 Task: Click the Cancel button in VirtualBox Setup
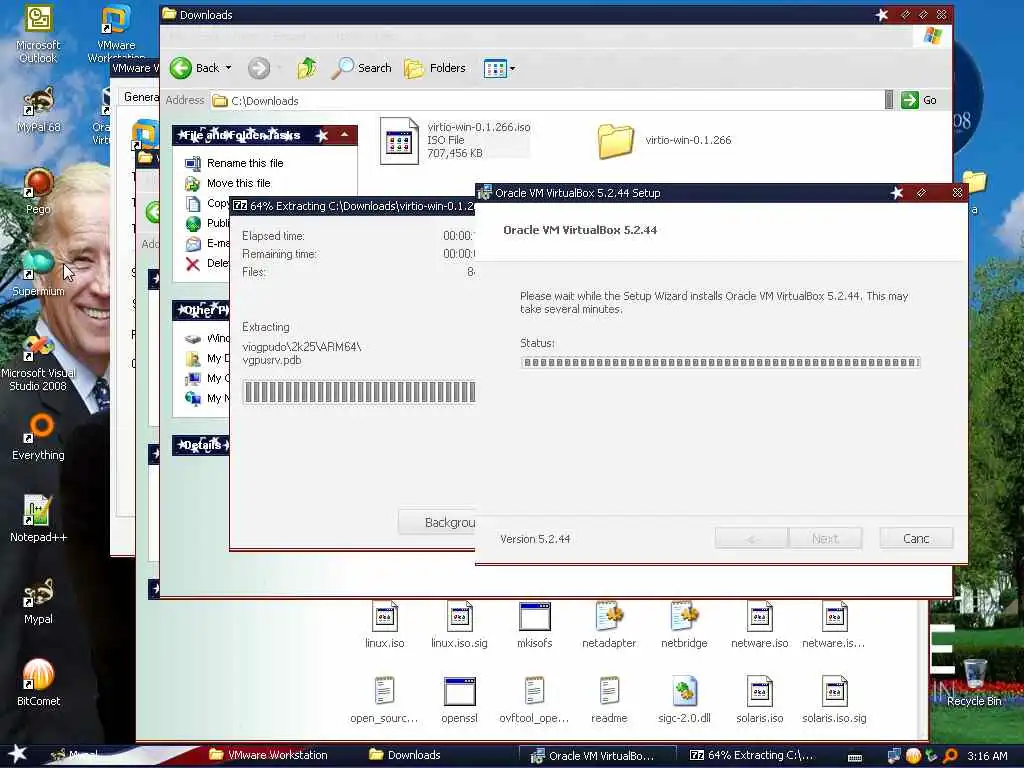click(916, 539)
